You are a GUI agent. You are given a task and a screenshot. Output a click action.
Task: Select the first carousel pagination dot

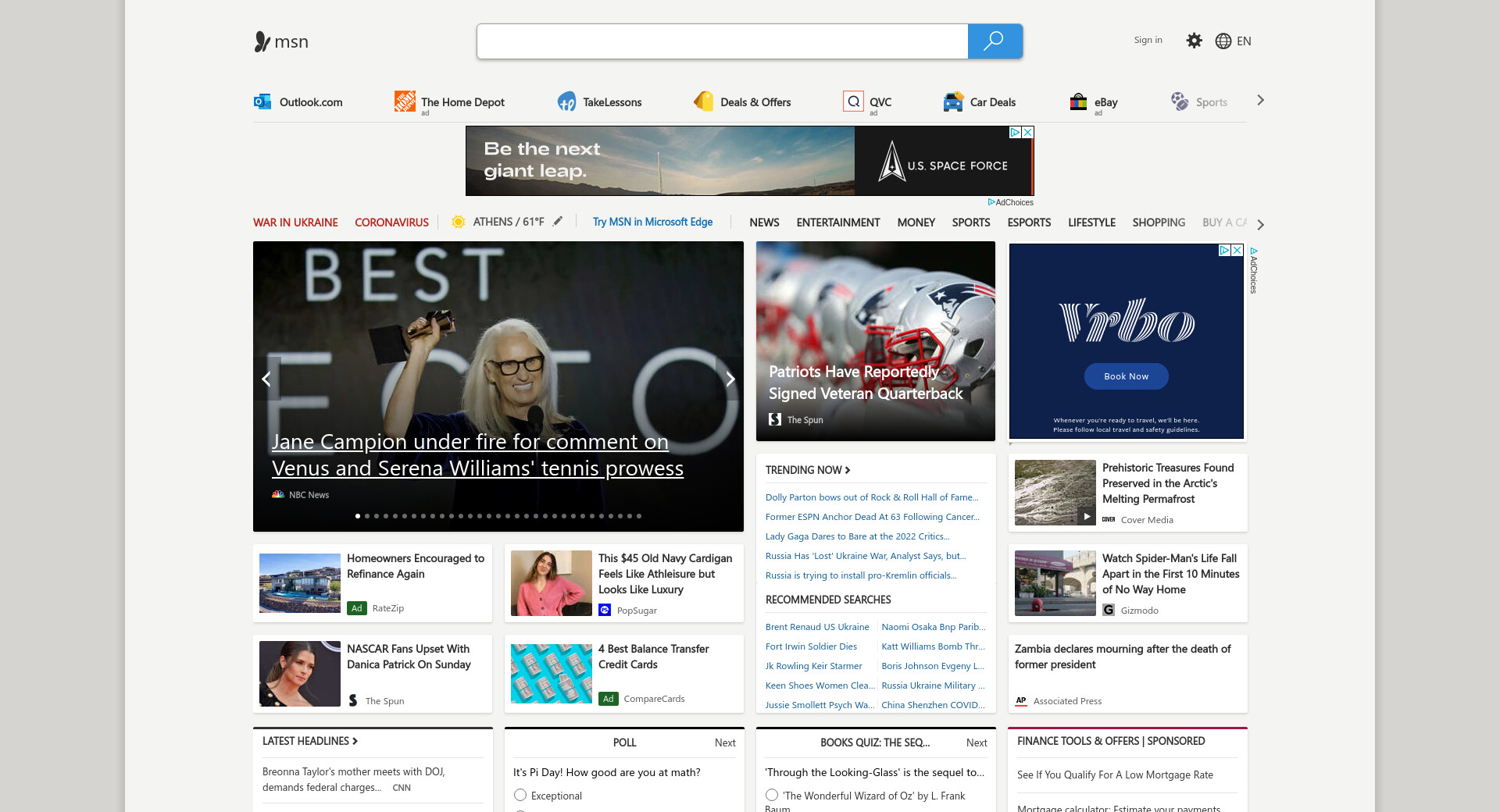tap(358, 516)
